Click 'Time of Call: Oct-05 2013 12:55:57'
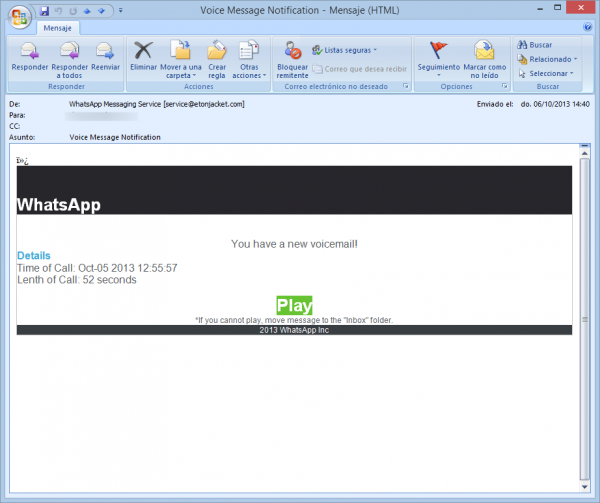This screenshot has width=600, height=503. click(x=97, y=268)
